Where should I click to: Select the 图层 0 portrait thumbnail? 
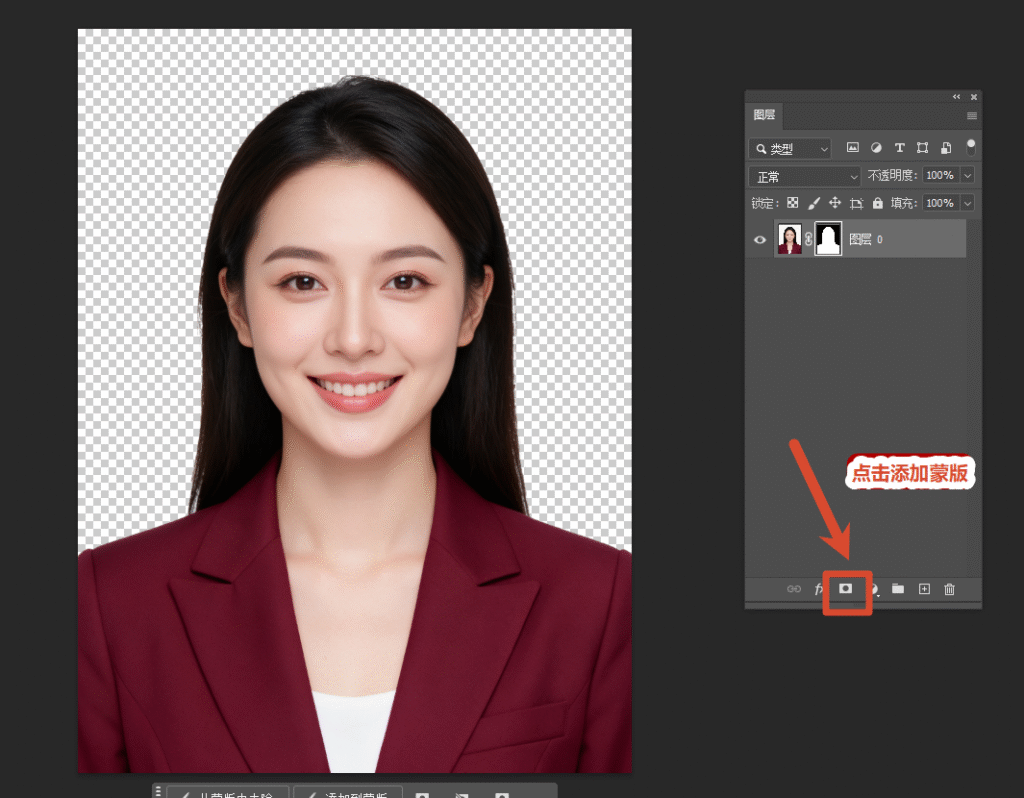coord(790,239)
